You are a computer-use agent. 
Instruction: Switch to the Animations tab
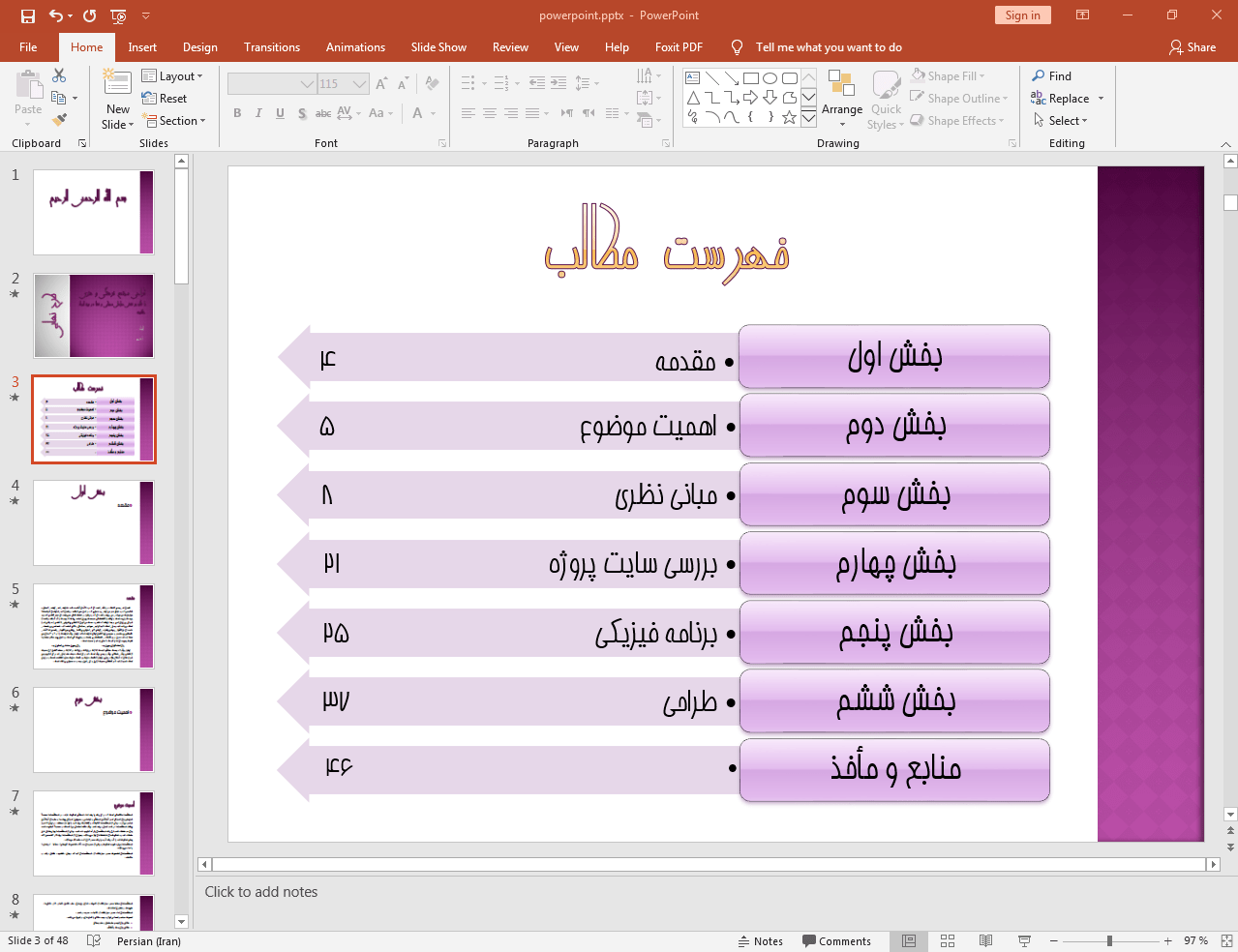[355, 46]
